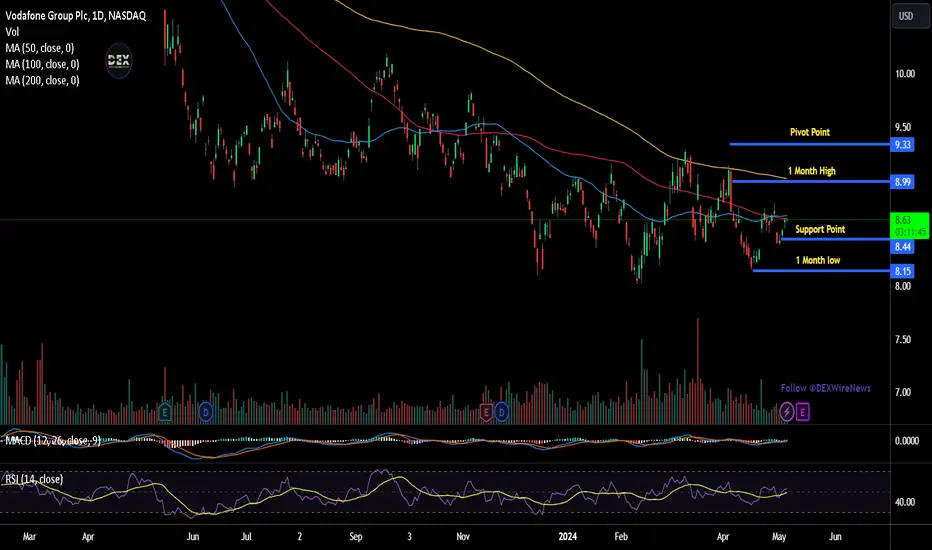932x550 pixels.
Task: Click the DEX logo badge
Action: pyautogui.click(x=118, y=61)
